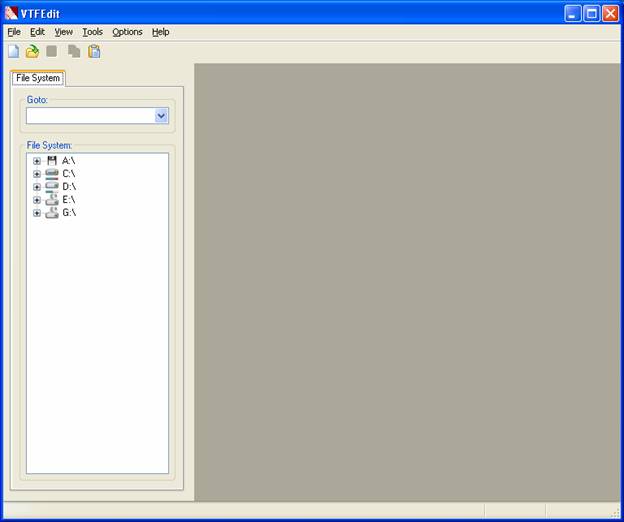Select the floppy drive icon for A:\
The image size is (624, 522).
[52, 161]
